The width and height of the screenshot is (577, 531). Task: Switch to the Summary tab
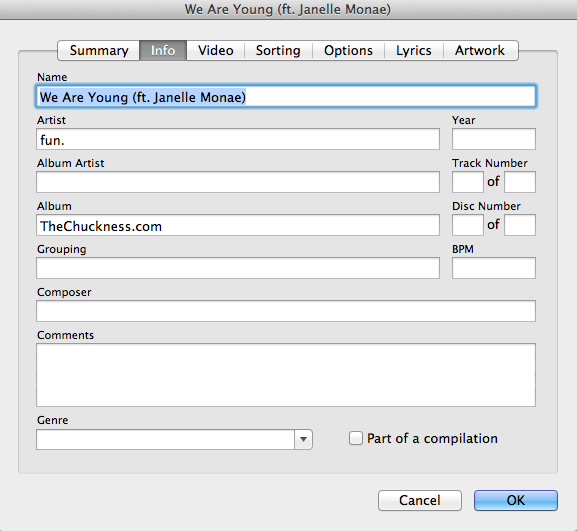click(x=99, y=50)
